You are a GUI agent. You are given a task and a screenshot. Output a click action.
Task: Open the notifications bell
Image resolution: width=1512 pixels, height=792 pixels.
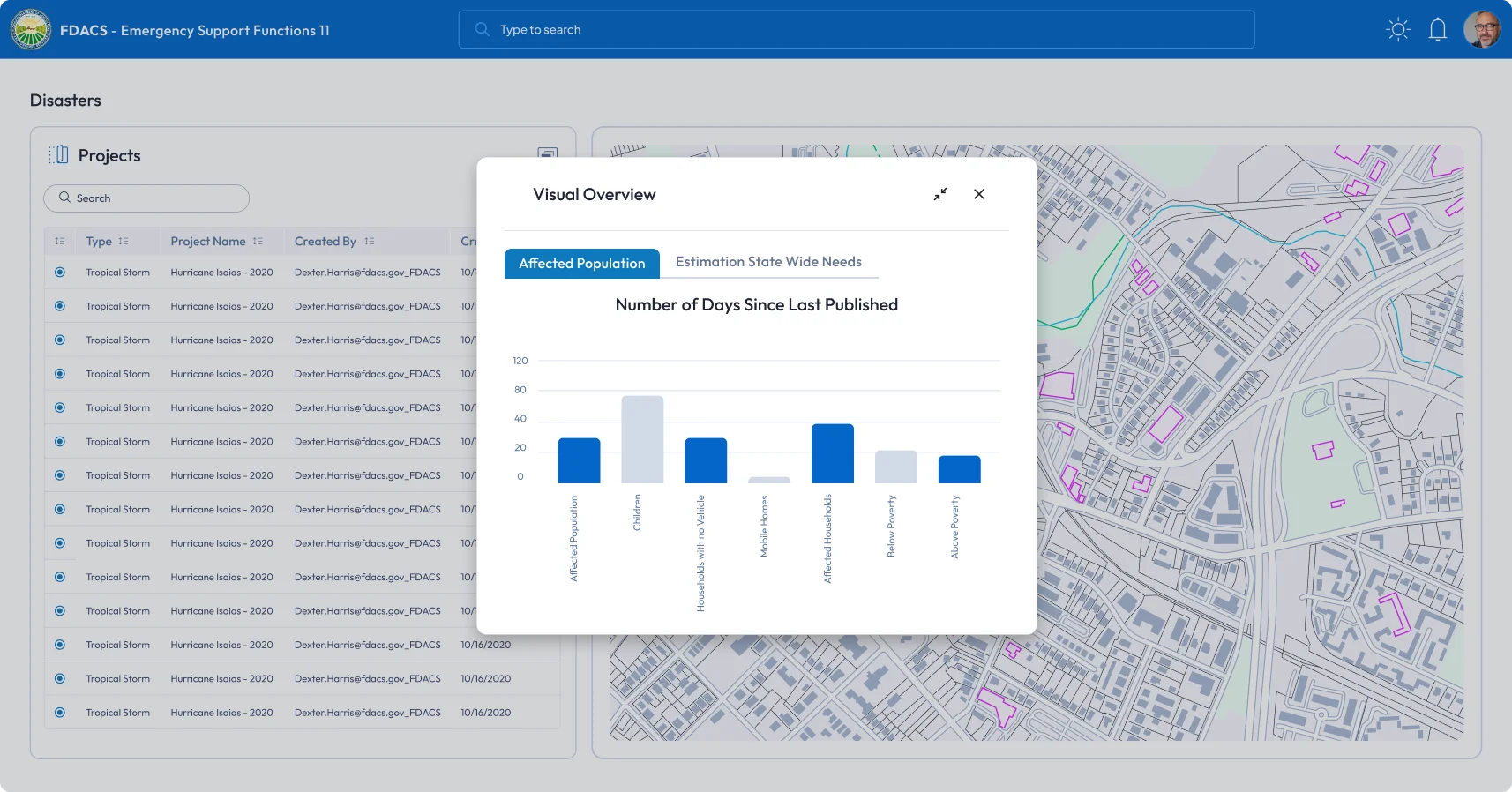click(1437, 30)
